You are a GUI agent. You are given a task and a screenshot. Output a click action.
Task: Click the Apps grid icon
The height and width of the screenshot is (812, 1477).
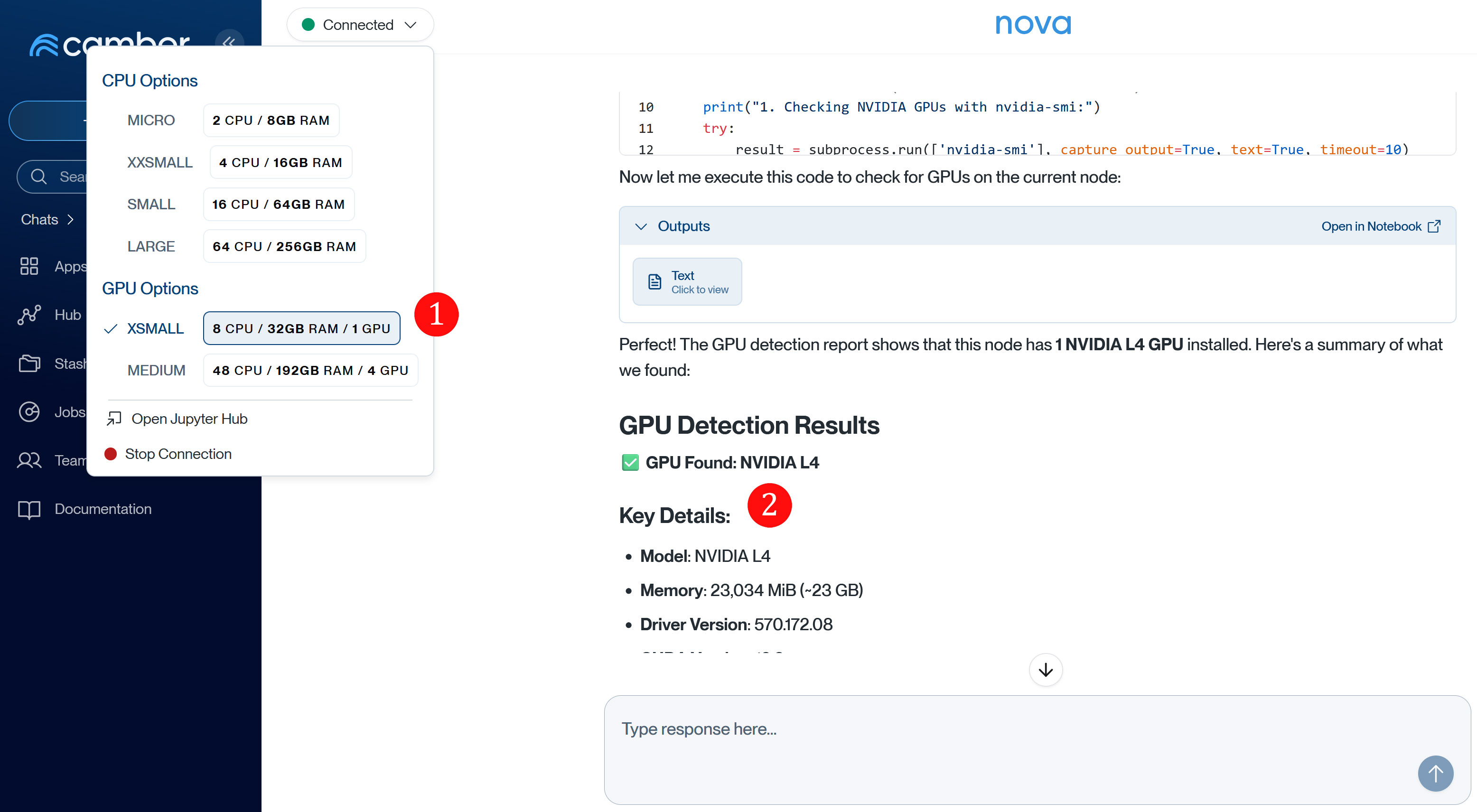28,266
